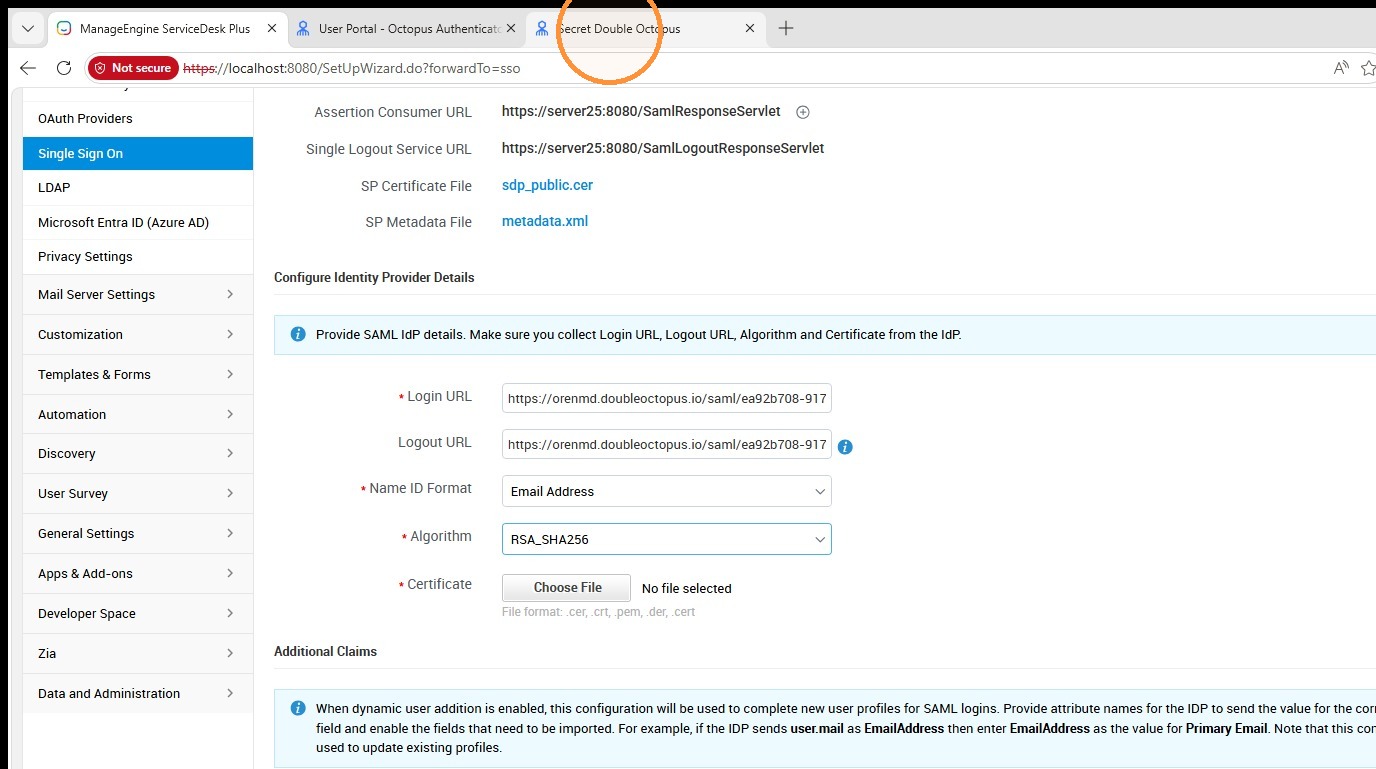Open OAuth Providers in the sidebar
Screen dimensions: 1376x769
[x=138, y=119]
